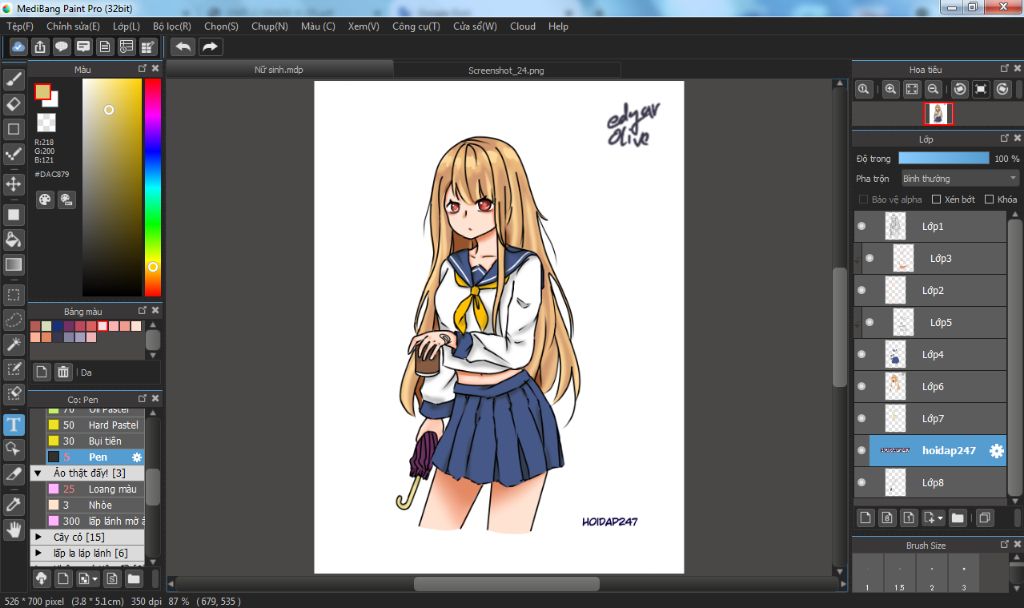Hide layer Lớp3 visibility dot
Viewport: 1024px width, 608px height.
pyautogui.click(x=869, y=258)
